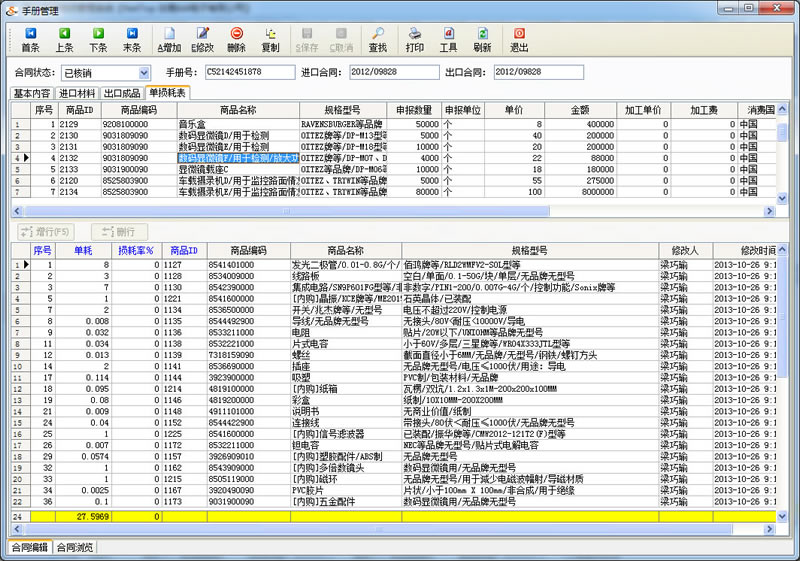
Task: Click the 线路板 material row
Action: point(393,276)
